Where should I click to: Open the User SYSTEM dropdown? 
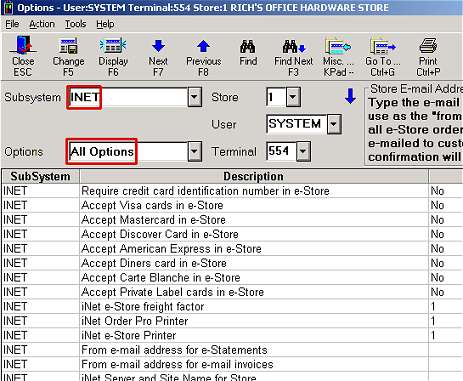coord(334,124)
